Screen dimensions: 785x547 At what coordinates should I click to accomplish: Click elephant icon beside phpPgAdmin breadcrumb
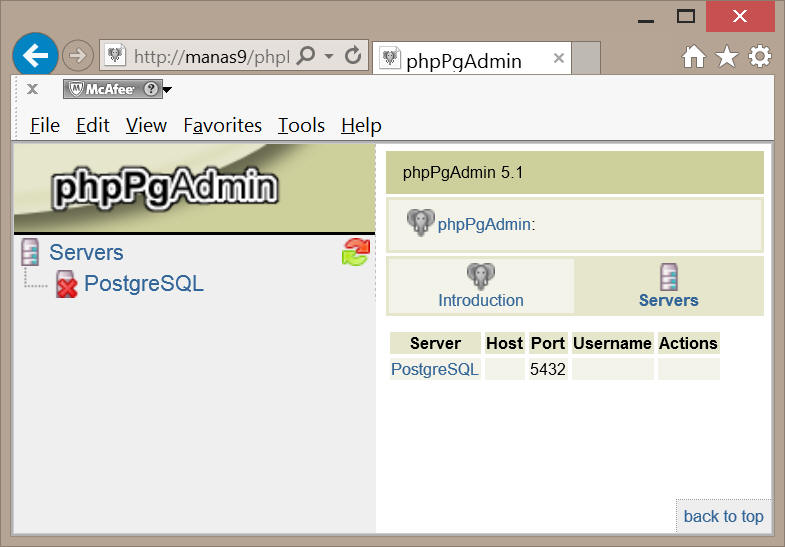(421, 222)
